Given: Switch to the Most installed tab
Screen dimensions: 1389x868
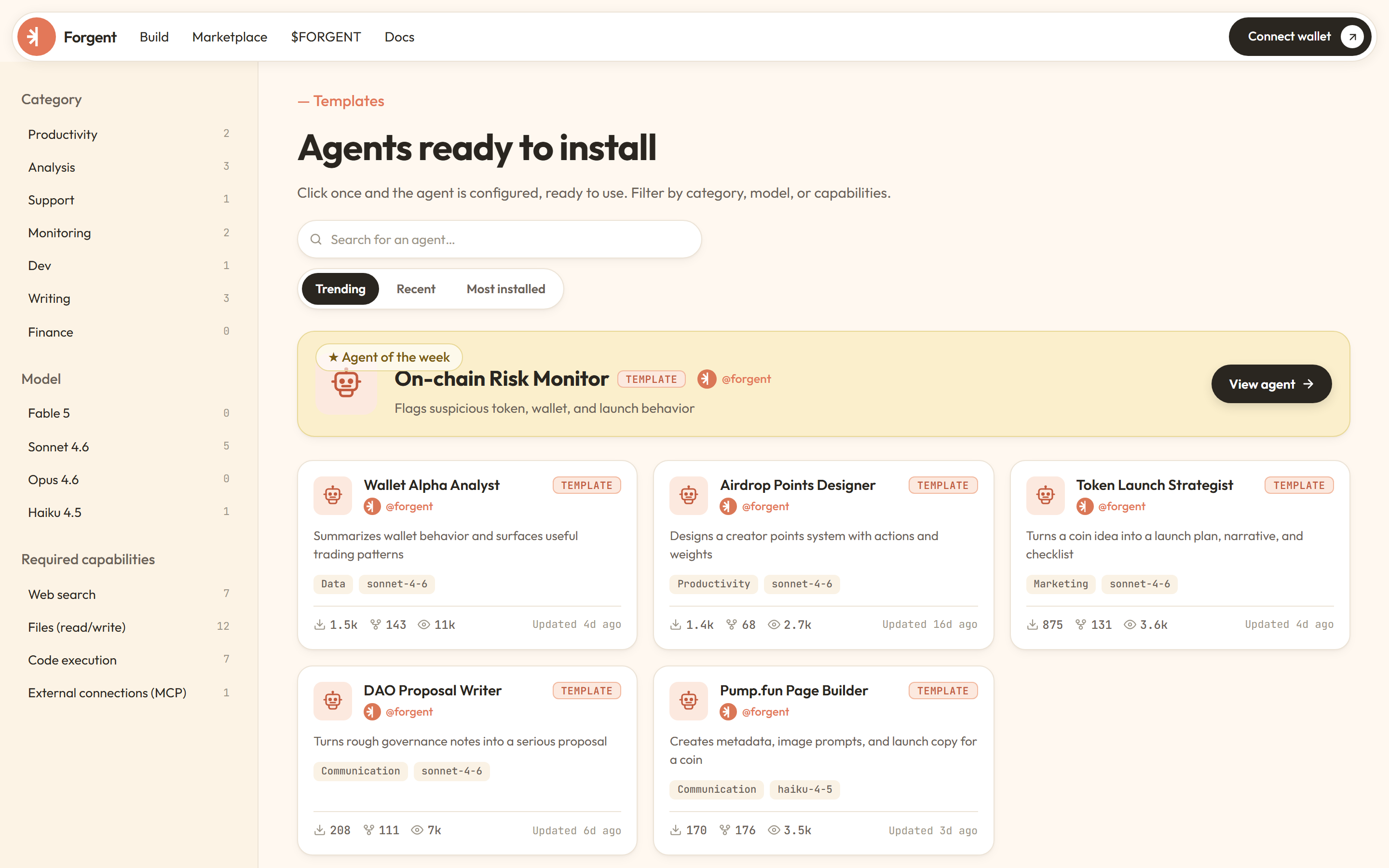Looking at the screenshot, I should [x=505, y=289].
